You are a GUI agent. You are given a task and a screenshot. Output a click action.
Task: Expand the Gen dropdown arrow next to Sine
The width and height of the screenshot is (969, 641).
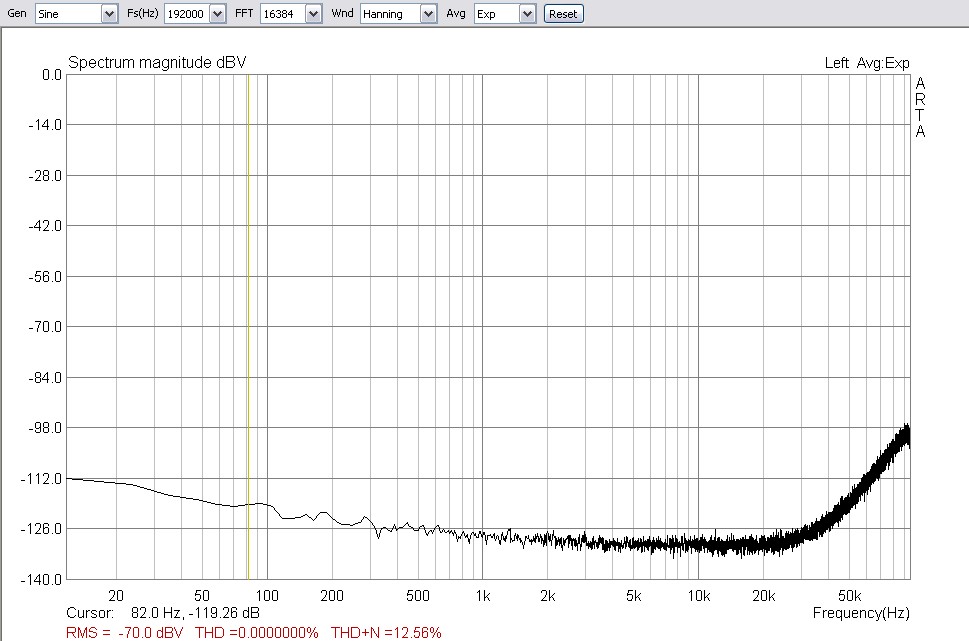click(109, 14)
